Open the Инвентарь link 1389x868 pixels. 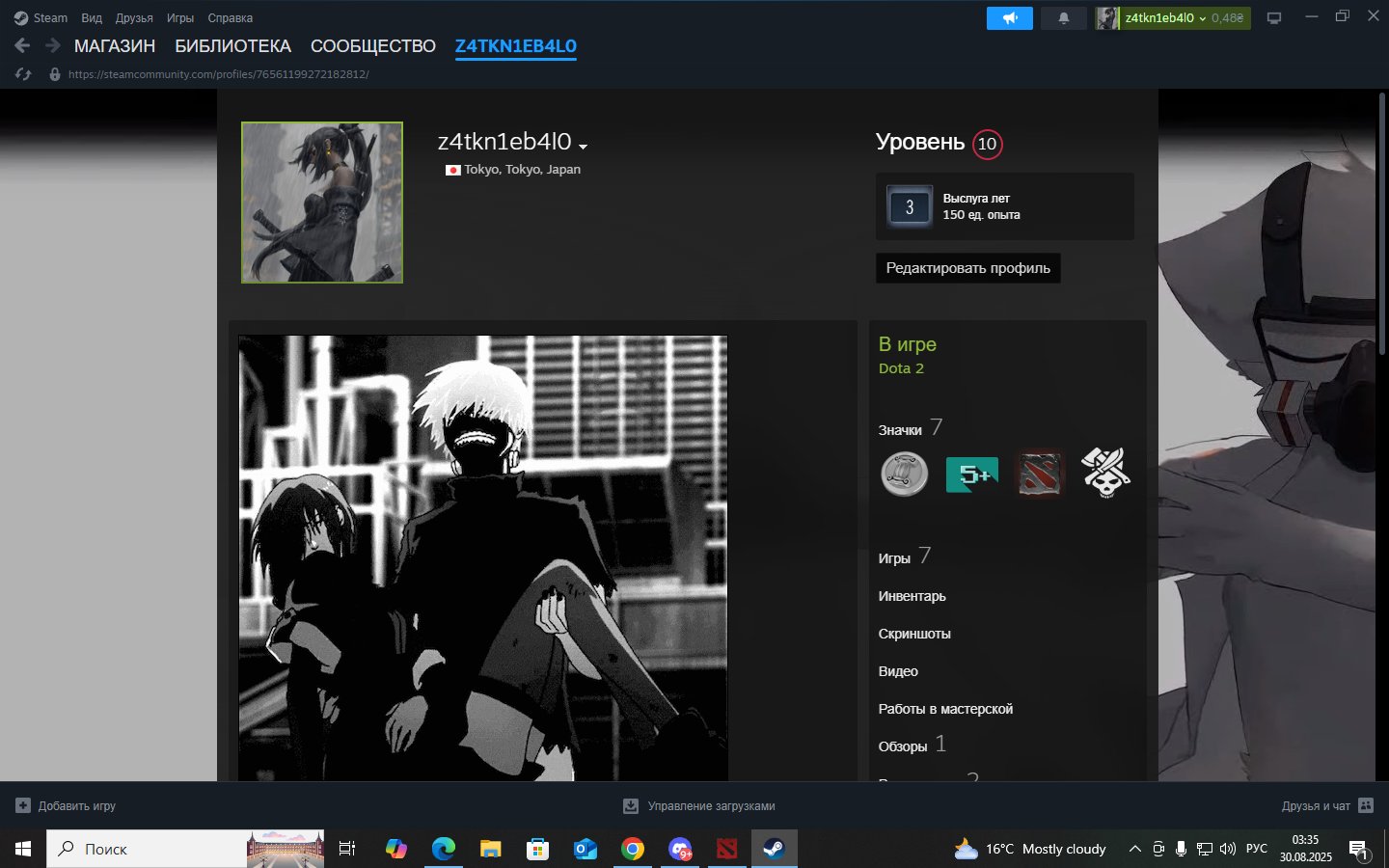[912, 596]
